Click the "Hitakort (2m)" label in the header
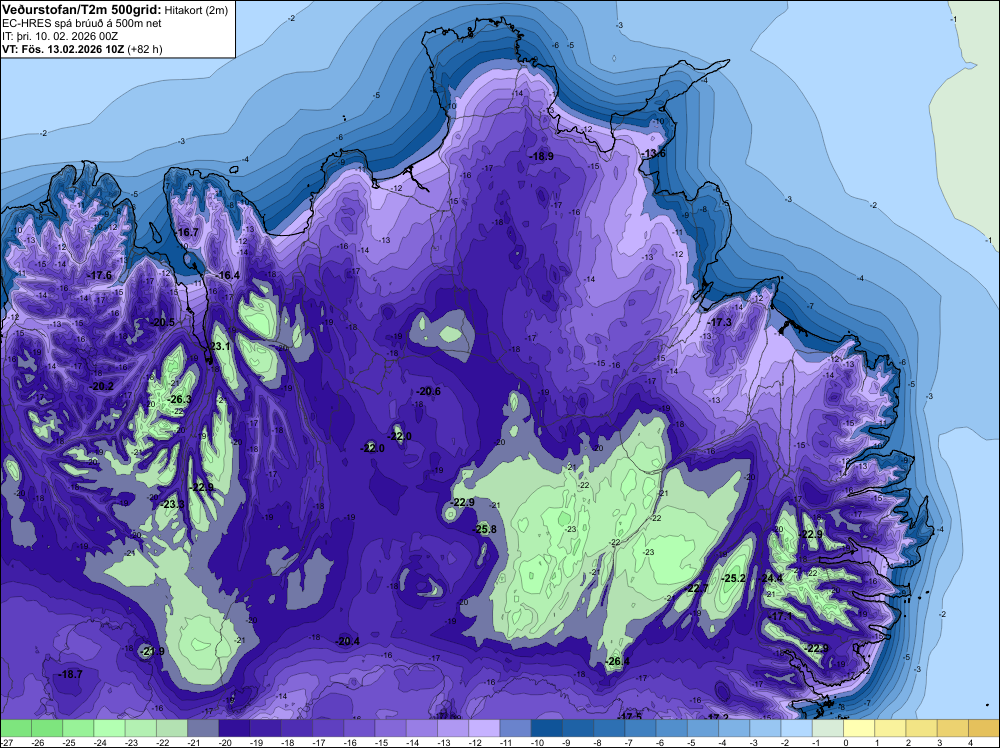1000x748 pixels. 195,10
